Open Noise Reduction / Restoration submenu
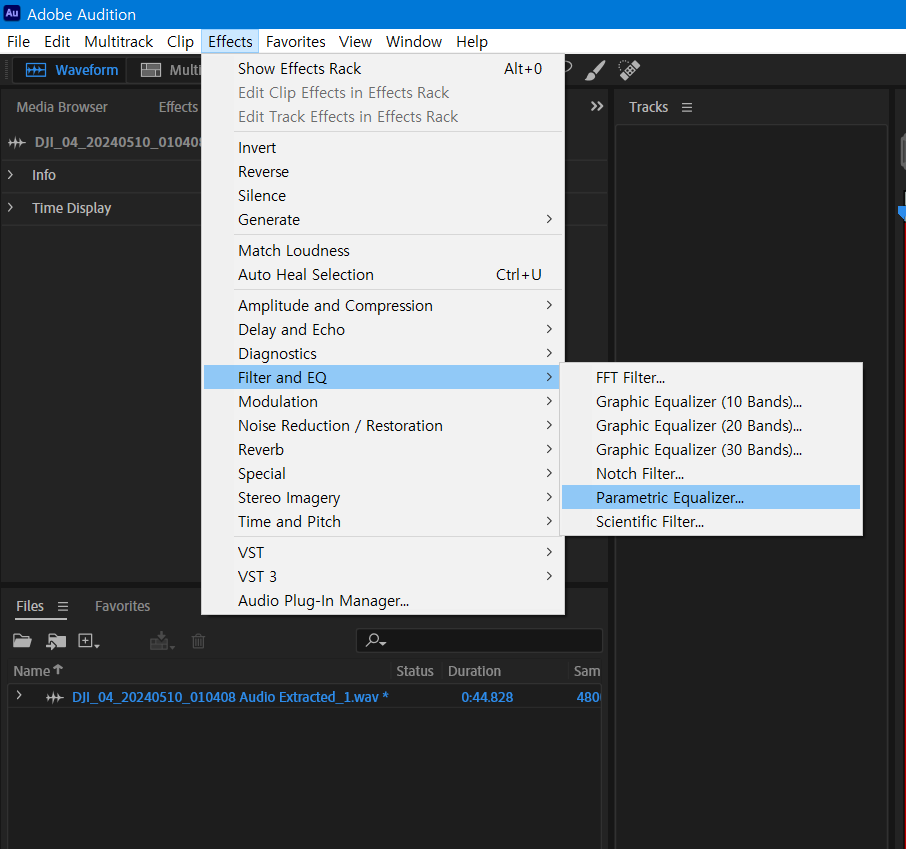The width and height of the screenshot is (906, 849). point(383,425)
